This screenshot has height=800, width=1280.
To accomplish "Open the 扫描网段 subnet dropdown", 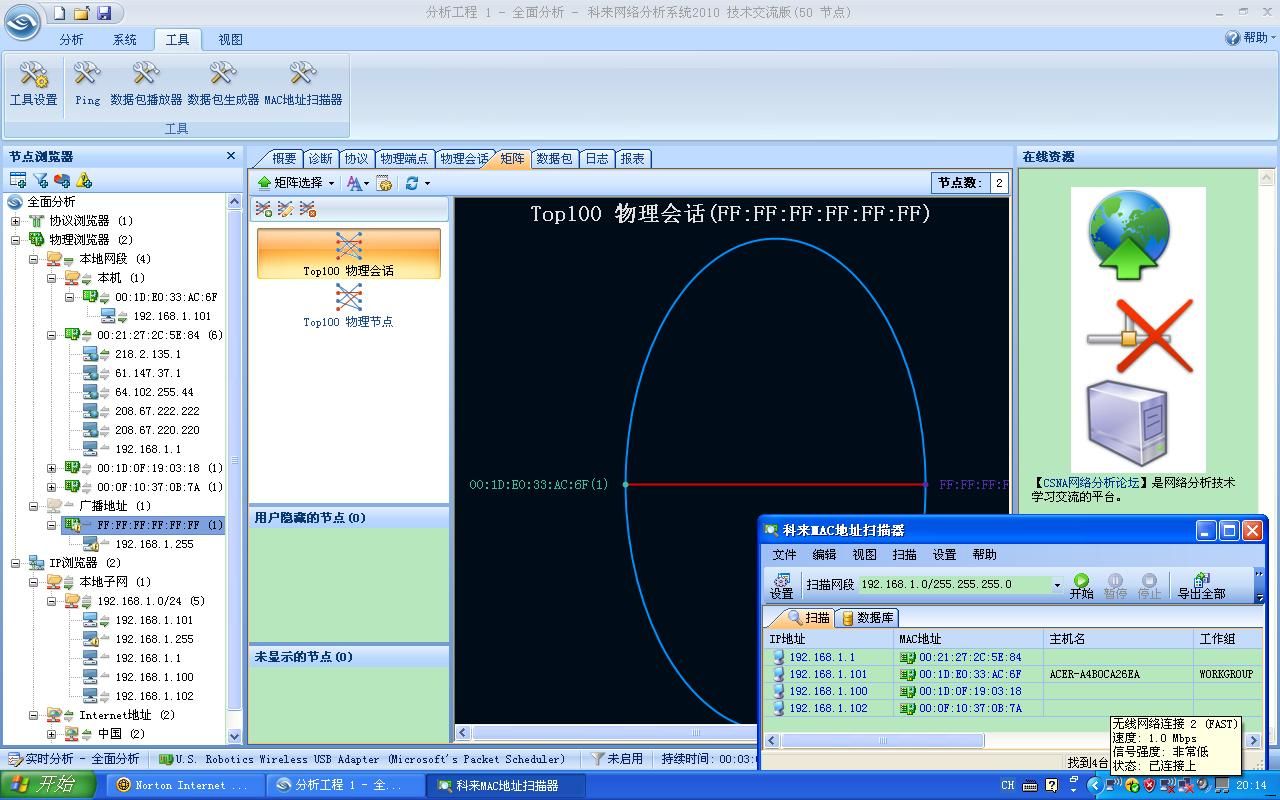I will pos(1056,585).
